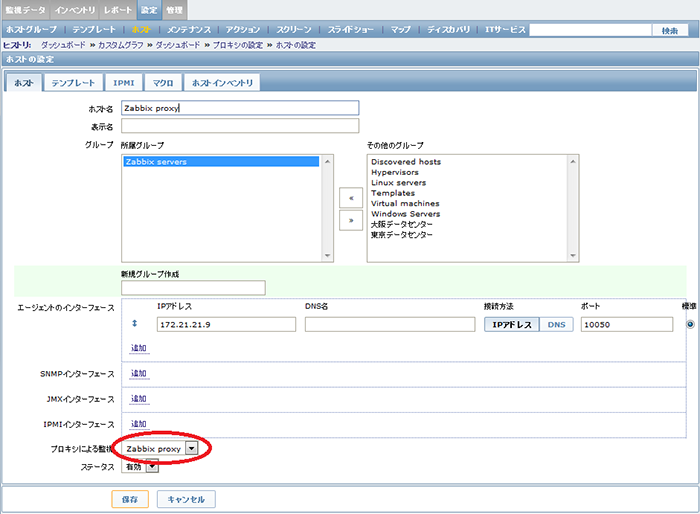
Task: Click the ホスト名 input field
Action: pyautogui.click(x=239, y=108)
